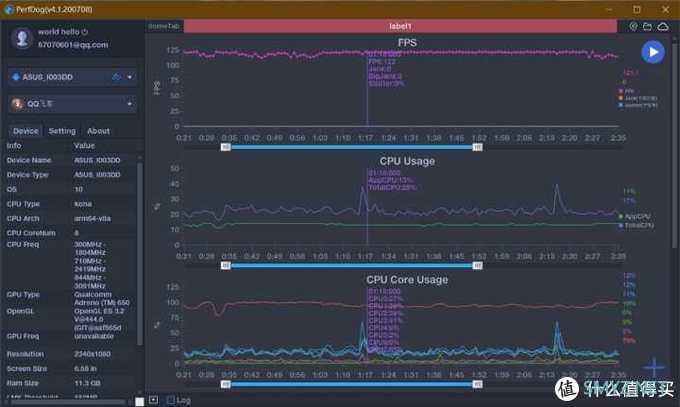This screenshot has height=407, width=680.
Task: Toggle the FPS legend entry
Action: pyautogui.click(x=626, y=91)
